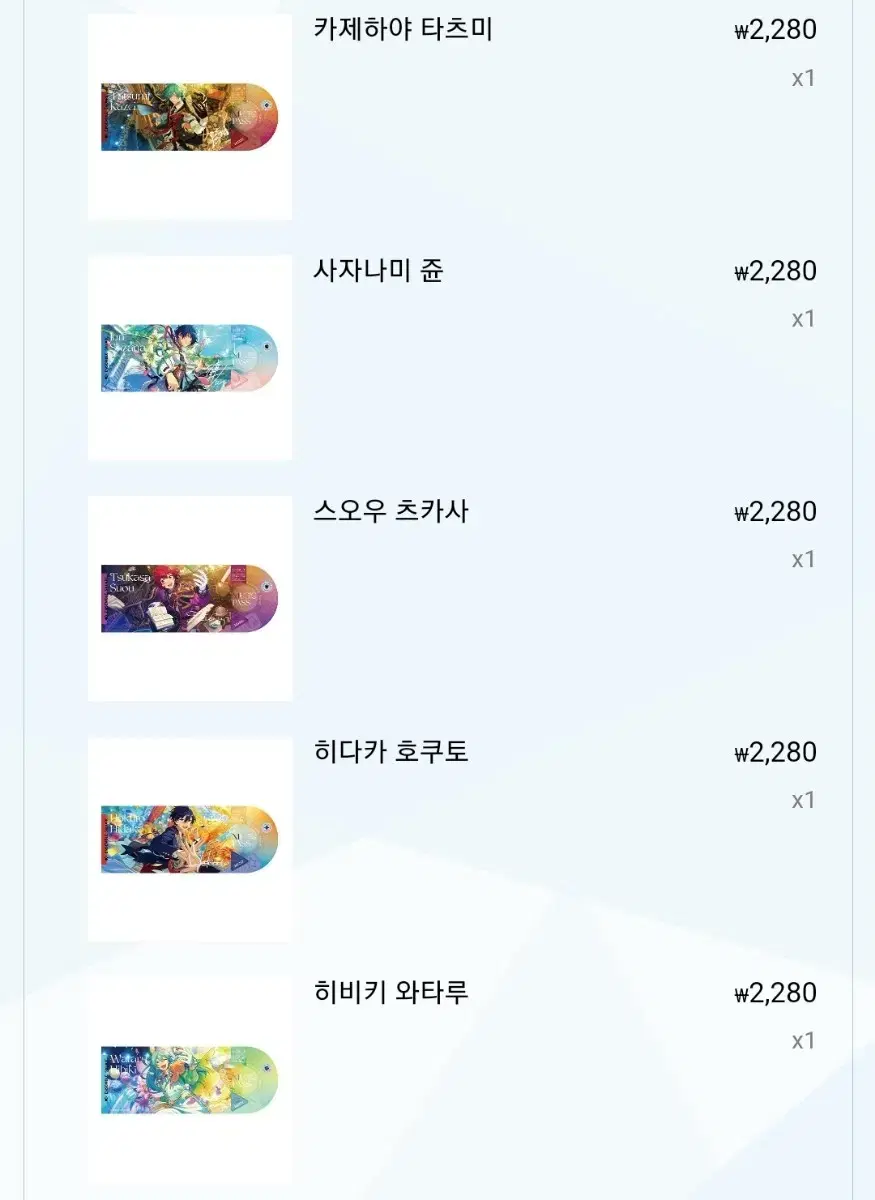Viewport: 875px width, 1200px height.
Task: Click the 히비키 와타루 item name
Action: click(x=391, y=993)
